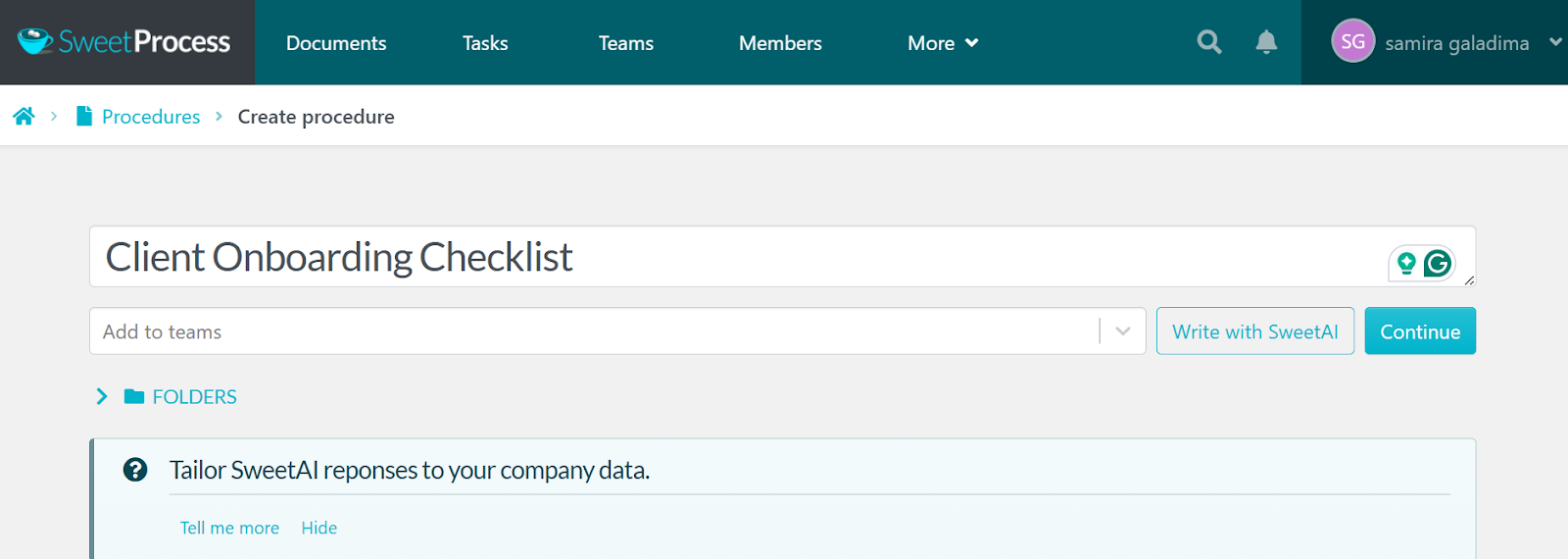Open the Documents menu
Viewport: 1568px width, 559px height.
pyautogui.click(x=336, y=43)
